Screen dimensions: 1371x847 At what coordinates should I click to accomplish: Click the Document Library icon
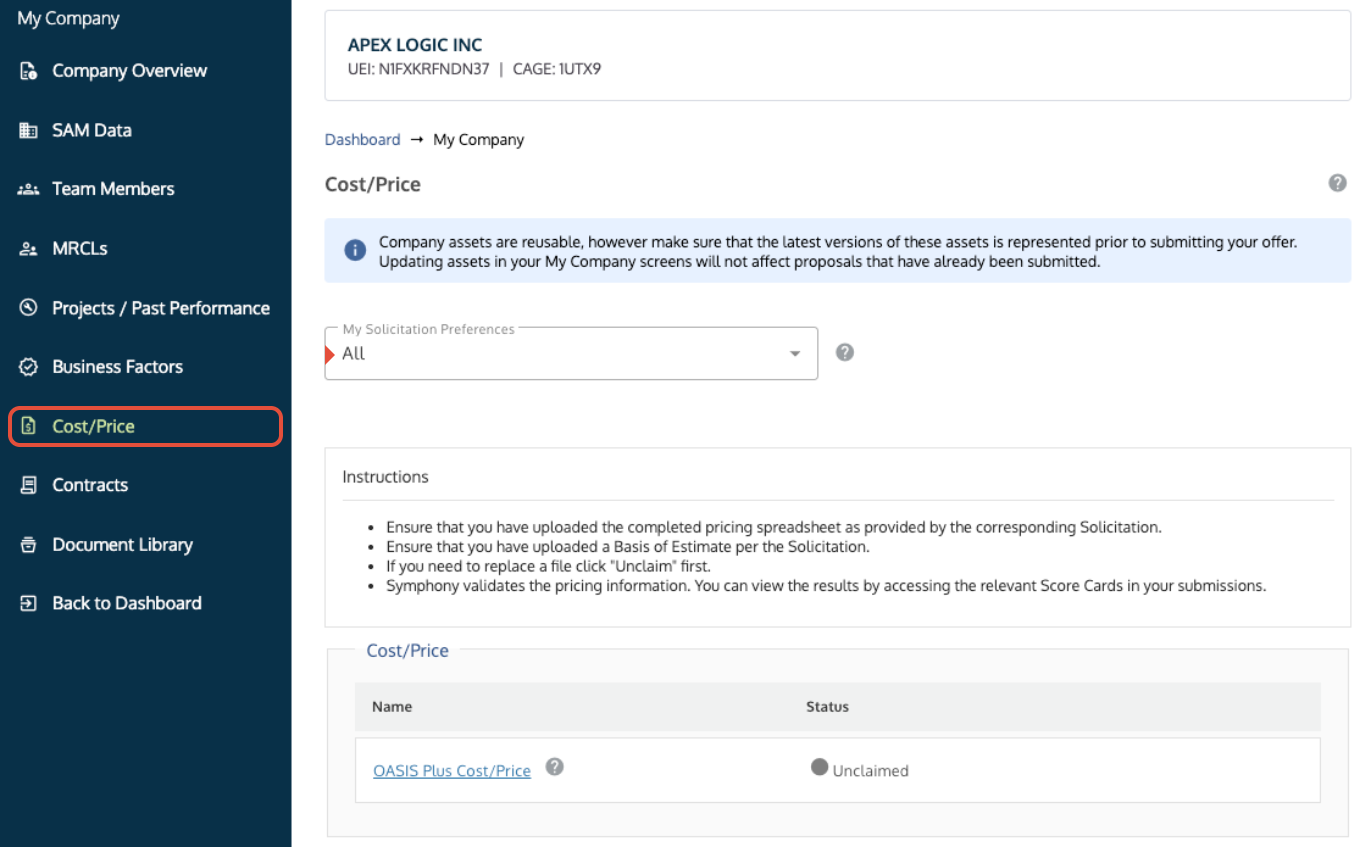pyautogui.click(x=28, y=545)
